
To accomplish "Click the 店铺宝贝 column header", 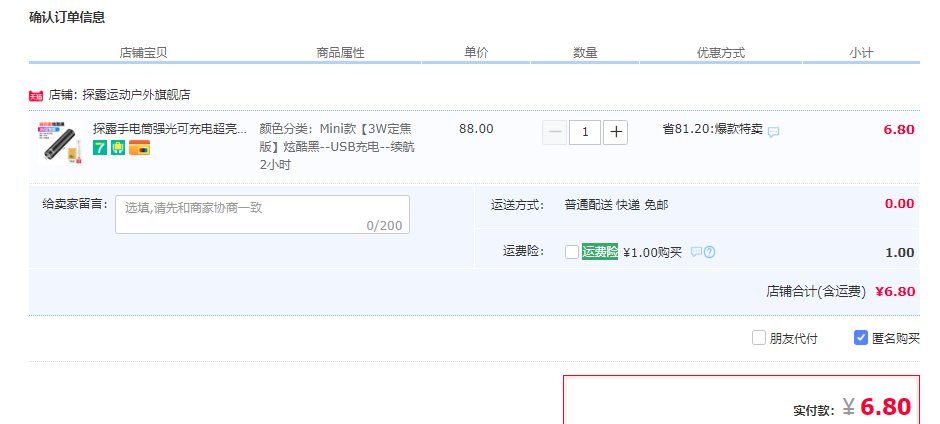I will tap(143, 53).
